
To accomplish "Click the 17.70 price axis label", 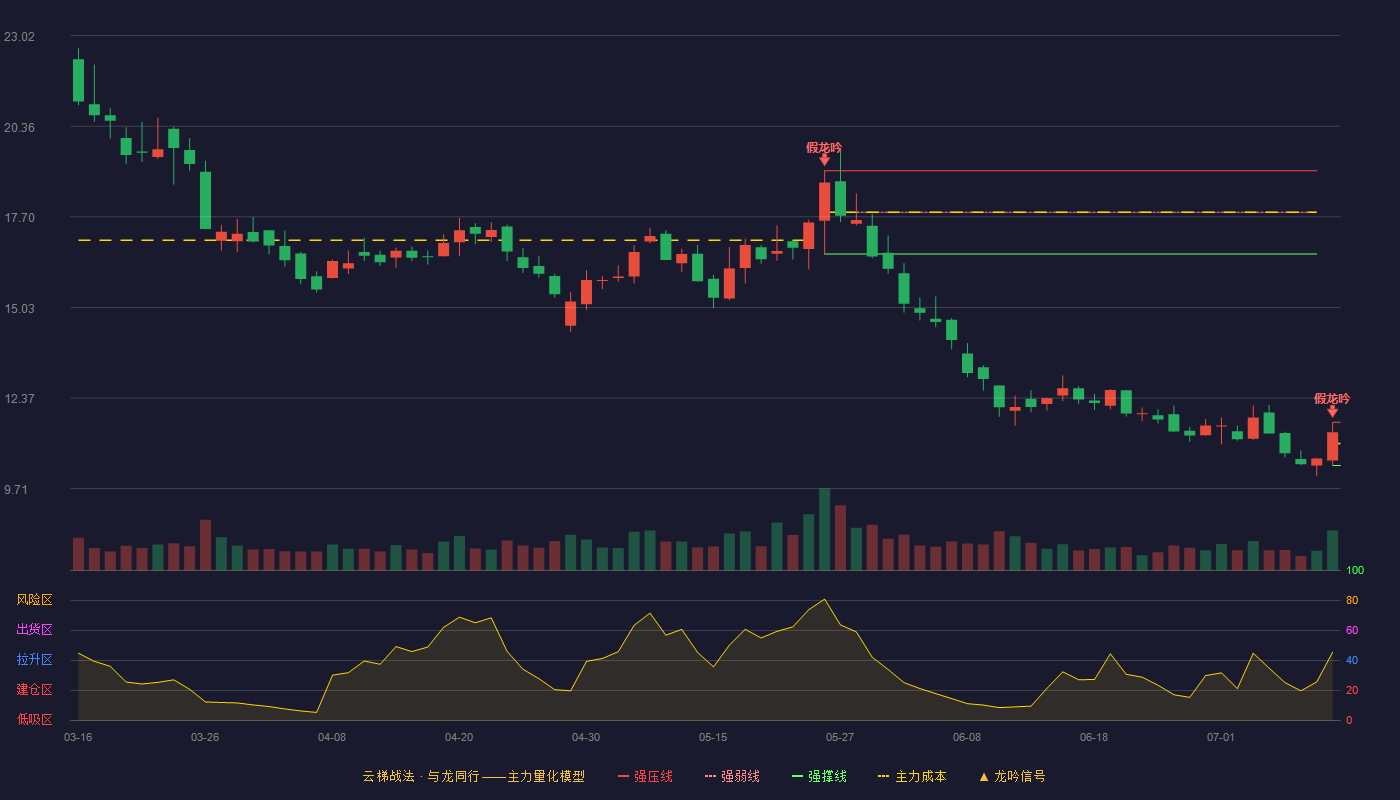I will [x=19, y=218].
